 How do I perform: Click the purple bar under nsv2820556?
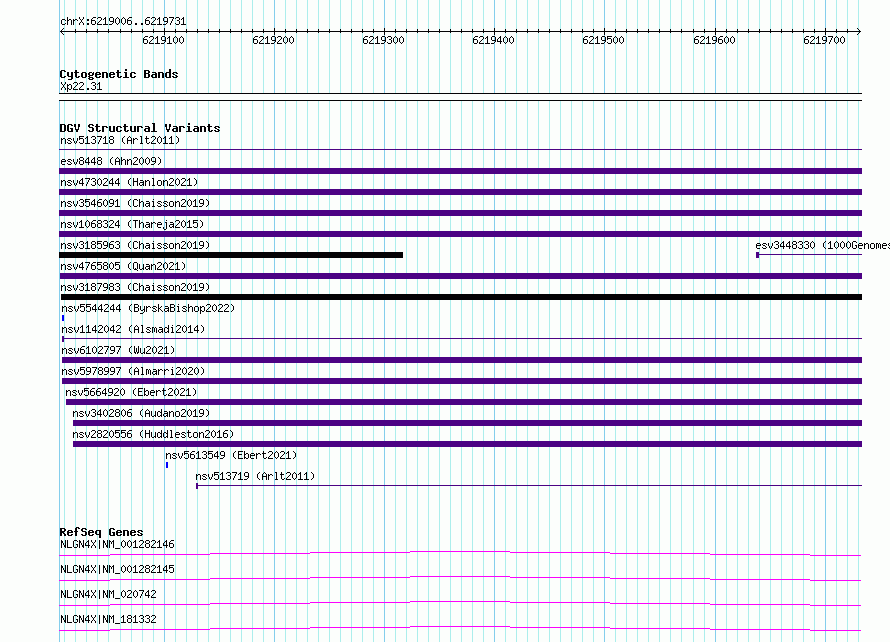point(467,444)
